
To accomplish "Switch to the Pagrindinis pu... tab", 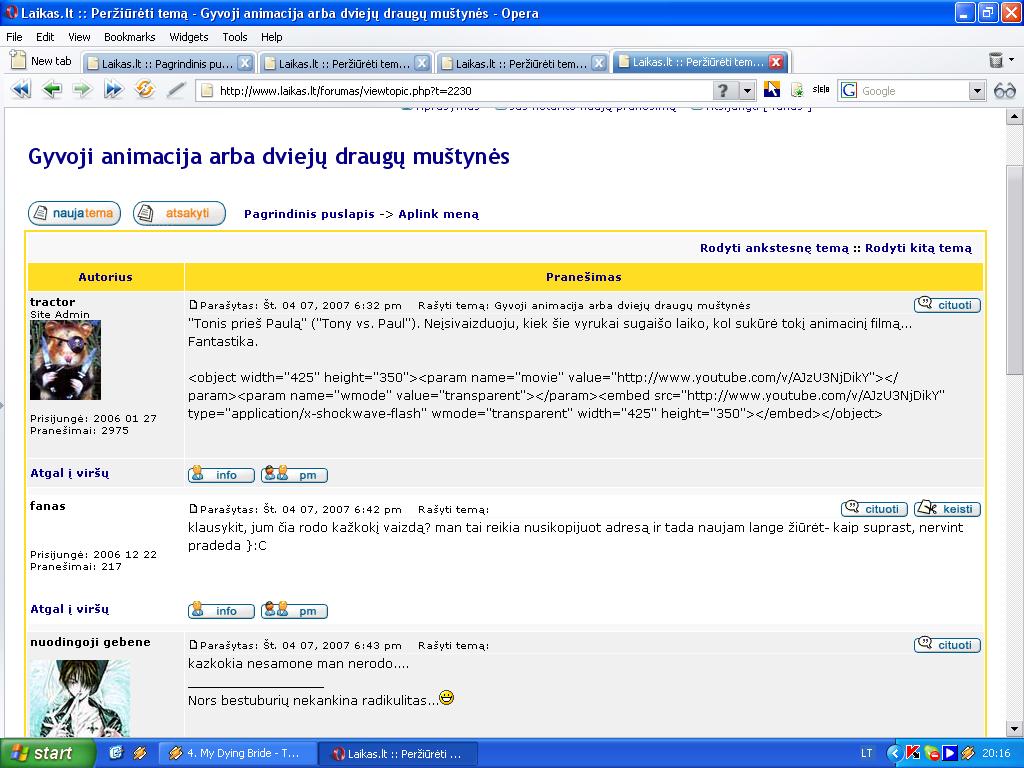I will point(168,63).
